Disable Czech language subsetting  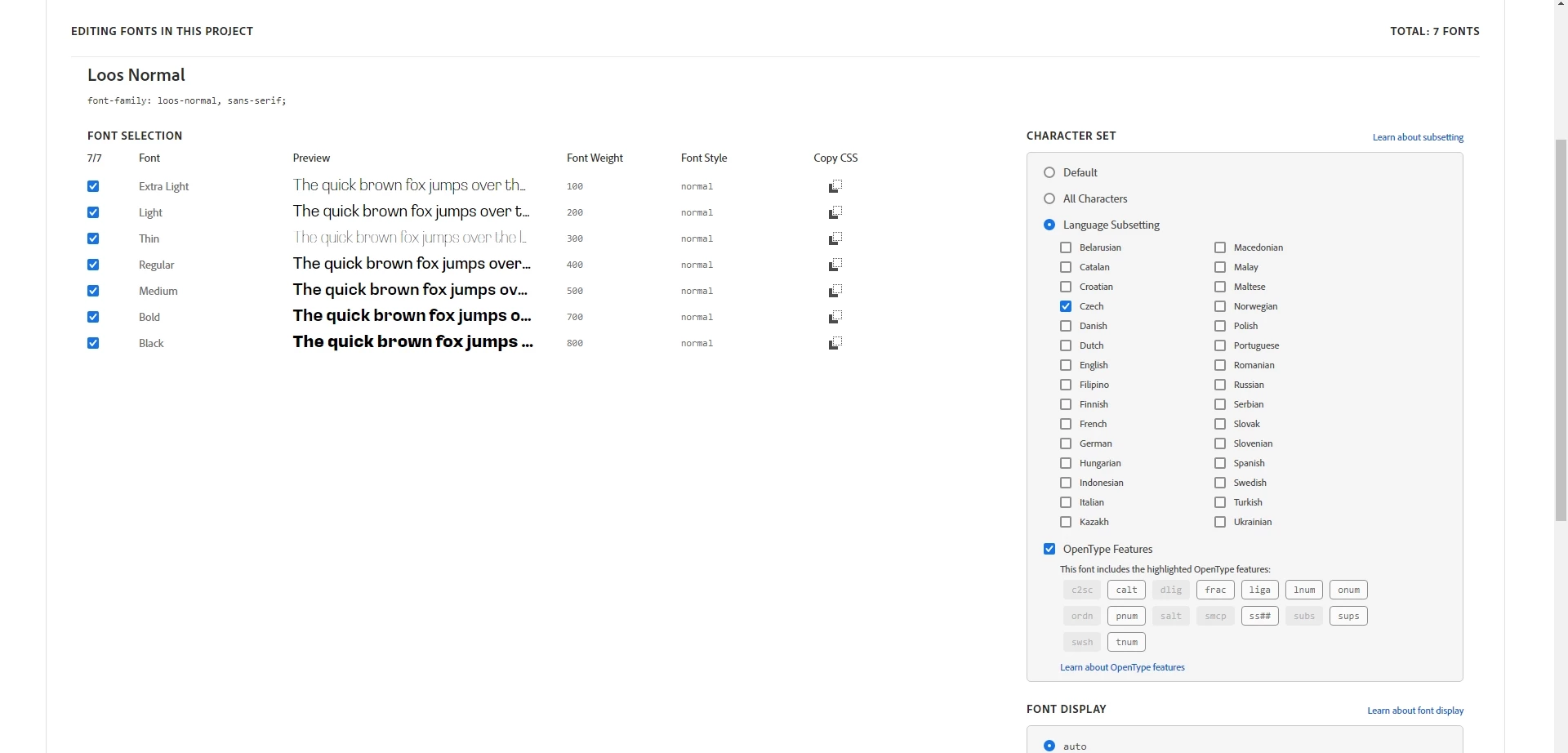1066,306
